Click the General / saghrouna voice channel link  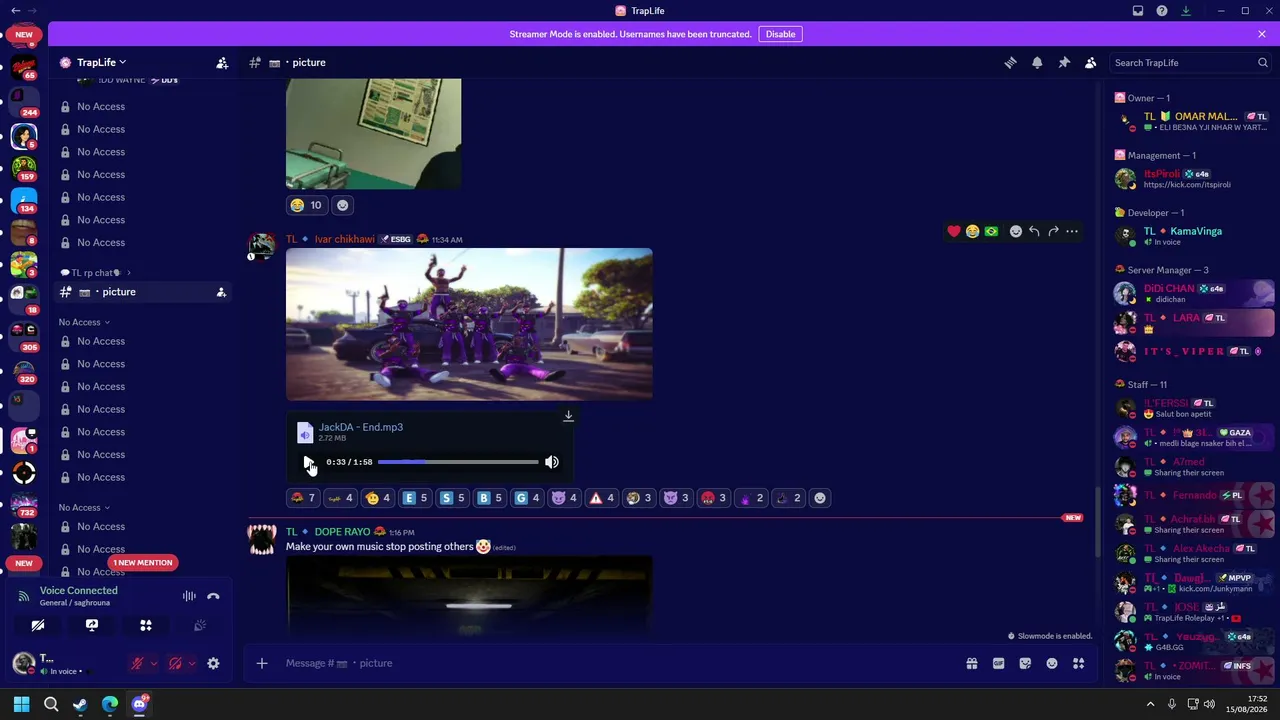pos(75,603)
